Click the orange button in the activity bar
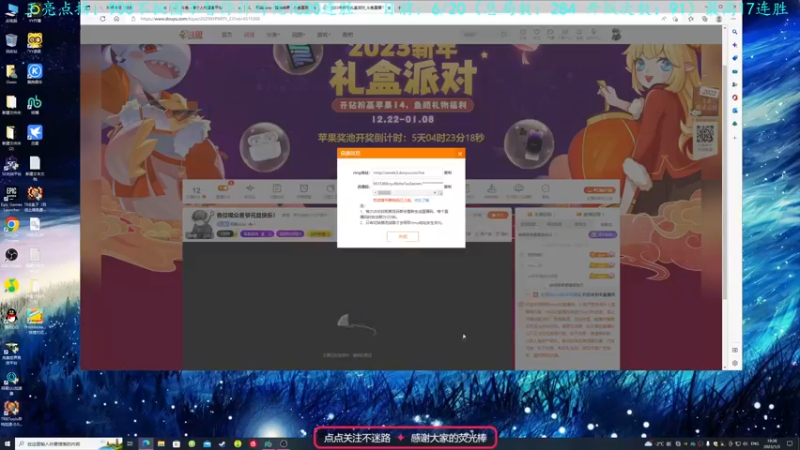 click(599, 190)
